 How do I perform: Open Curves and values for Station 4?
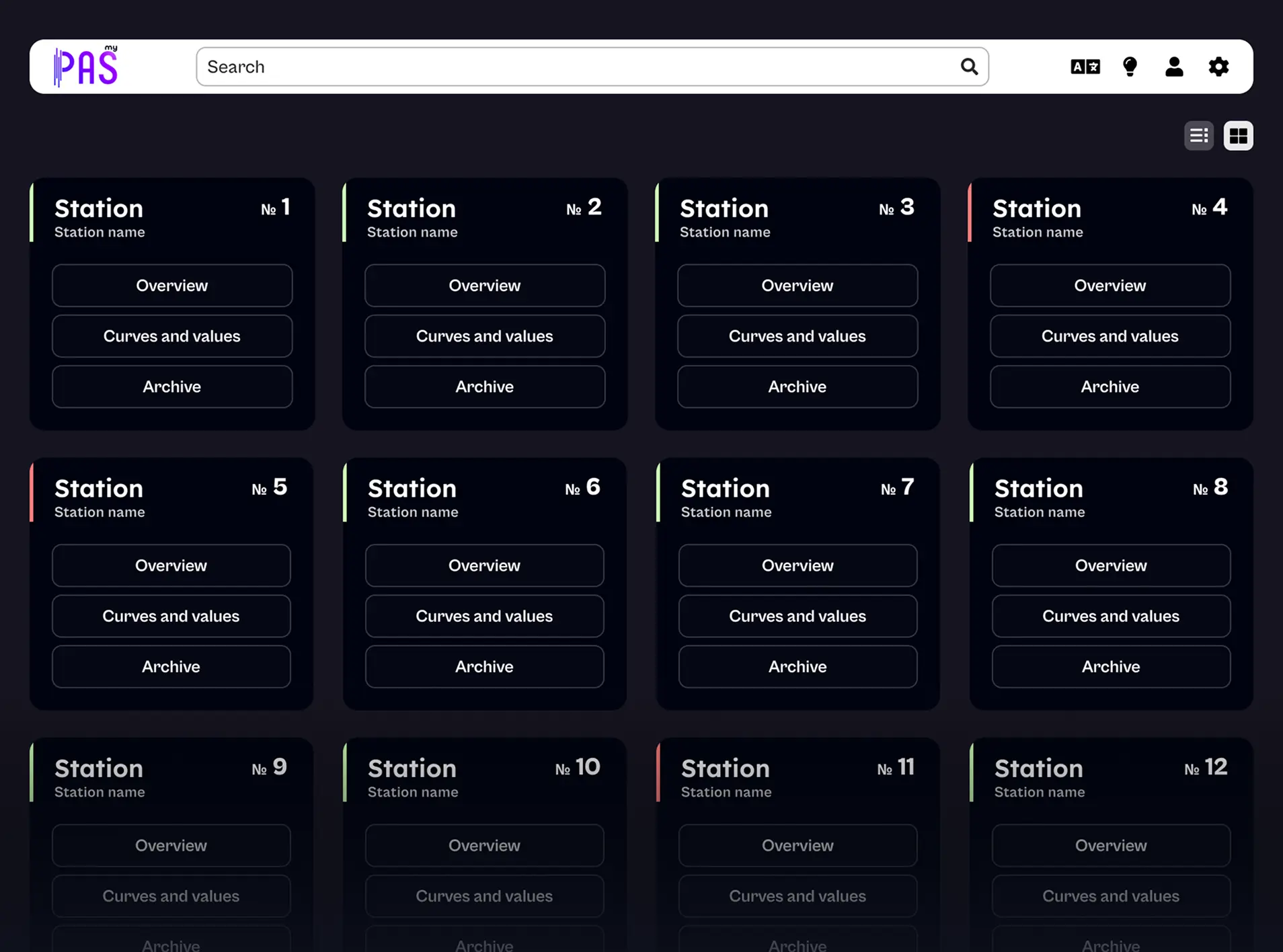pos(1110,336)
